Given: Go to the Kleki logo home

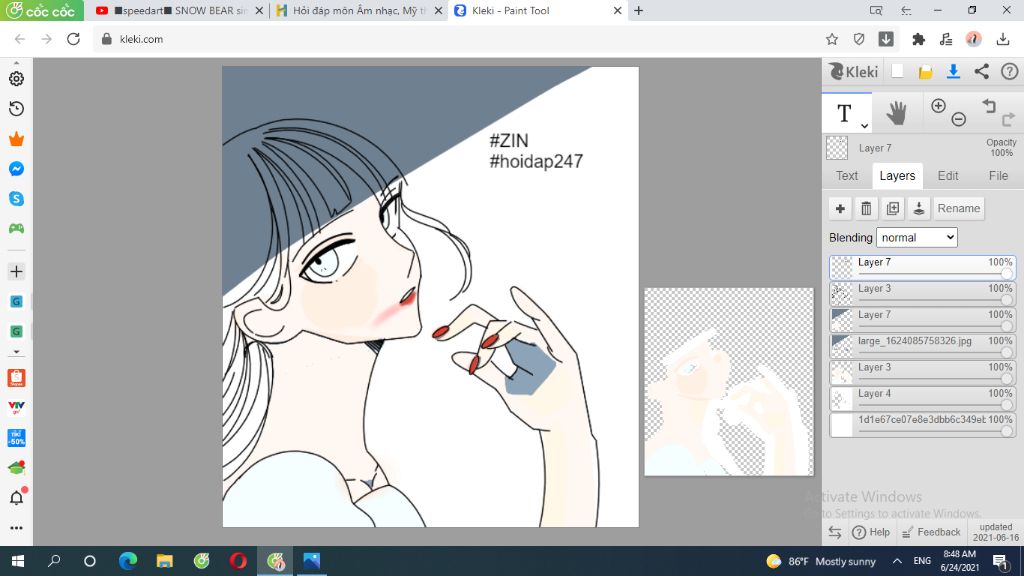Looking at the screenshot, I should point(854,71).
